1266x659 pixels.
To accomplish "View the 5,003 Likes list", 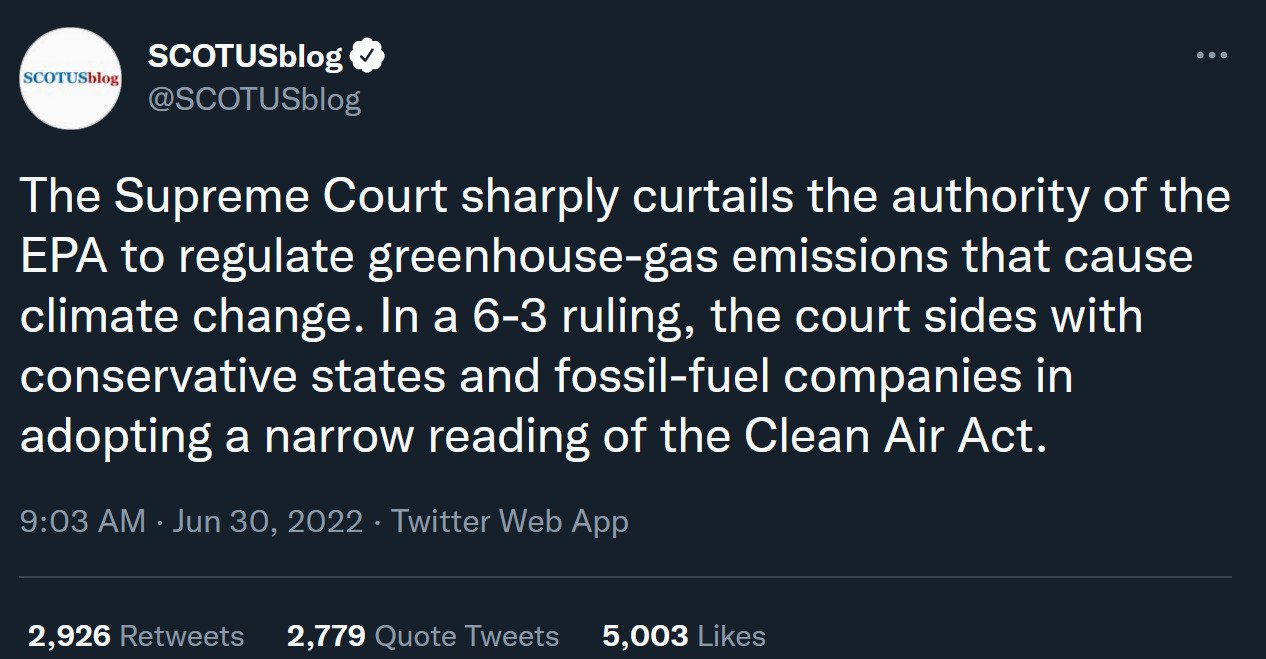I will click(683, 636).
